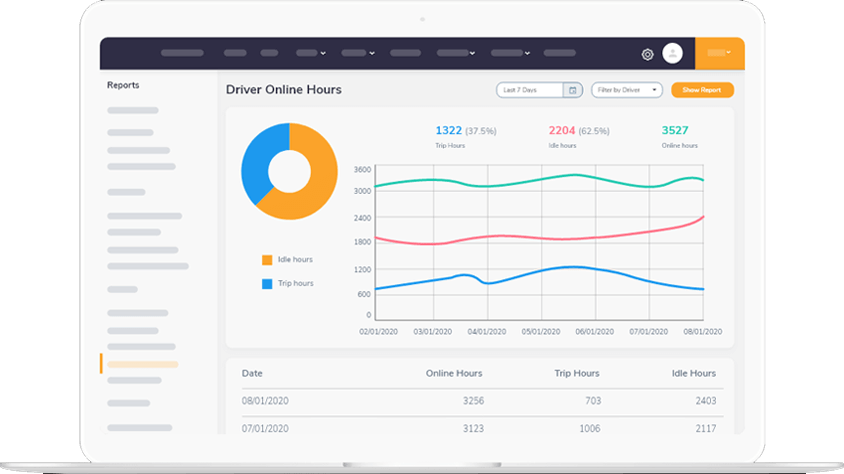Select the 08/01/2020 table row date
Screen dimensions: 844x474
[265, 401]
